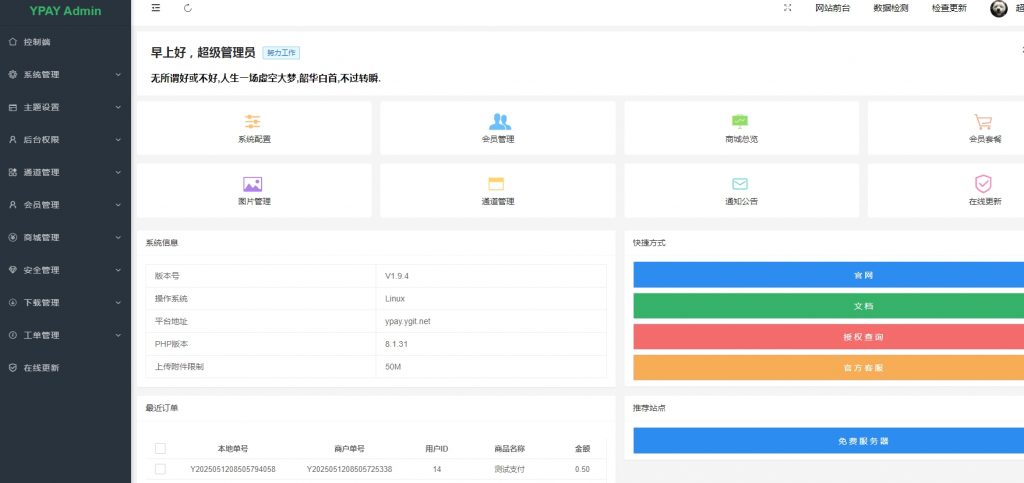Expand the 下载管理 chevron
Image resolution: width=1024 pixels, height=483 pixels.
pos(118,303)
